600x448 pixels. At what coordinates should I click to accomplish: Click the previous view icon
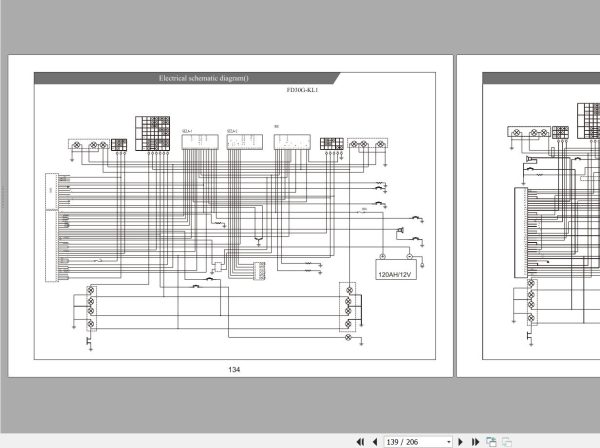[491, 442]
